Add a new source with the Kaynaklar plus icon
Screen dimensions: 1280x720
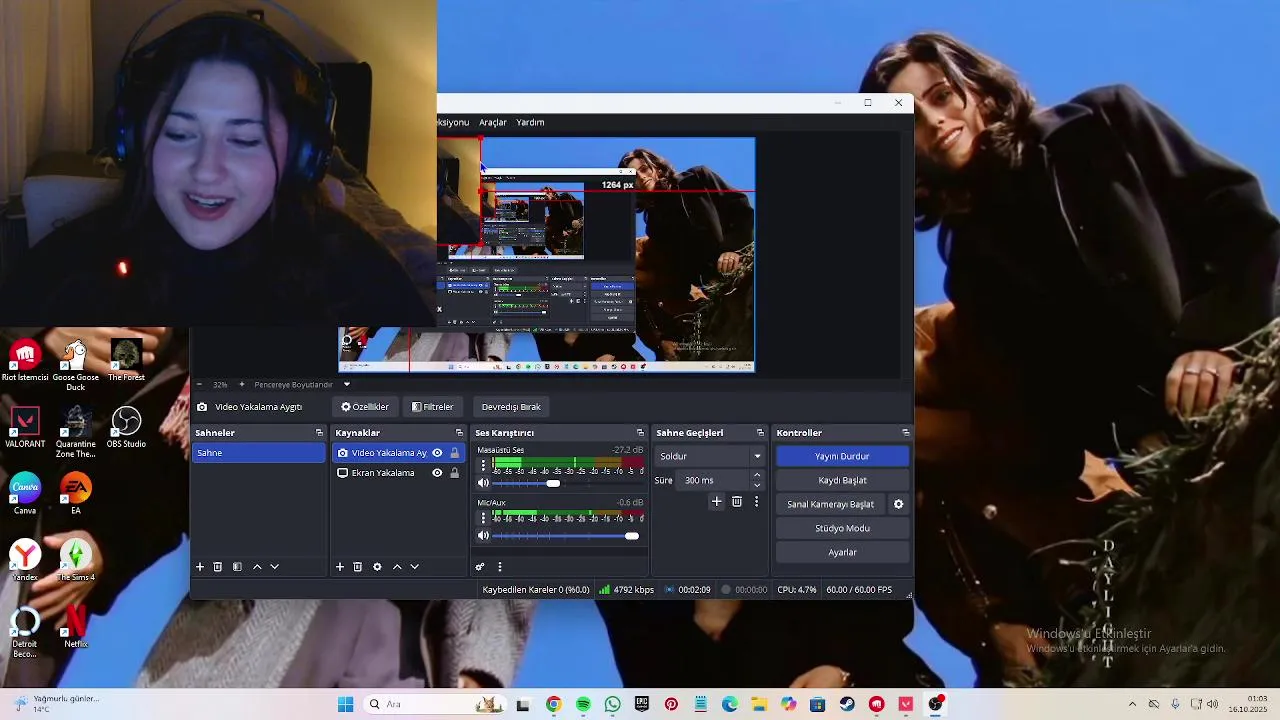[x=340, y=567]
